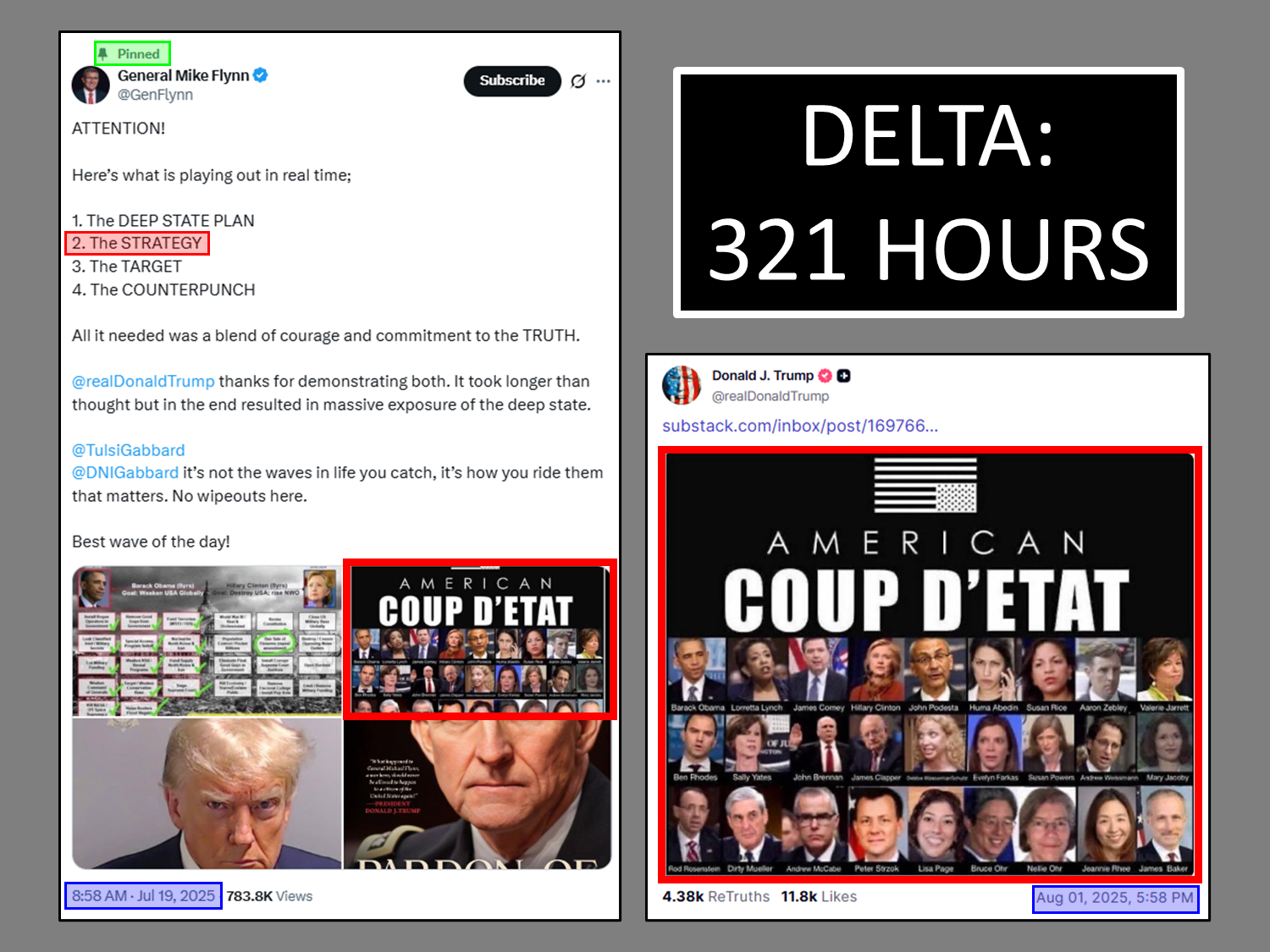
Task: Open the substack.com/inbox/post link
Action: click(800, 426)
